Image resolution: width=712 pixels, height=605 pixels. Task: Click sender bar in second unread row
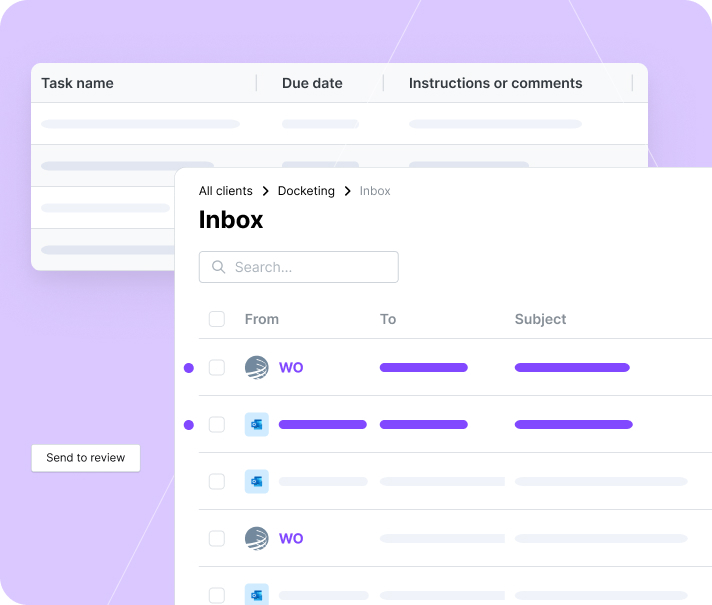[323, 425]
